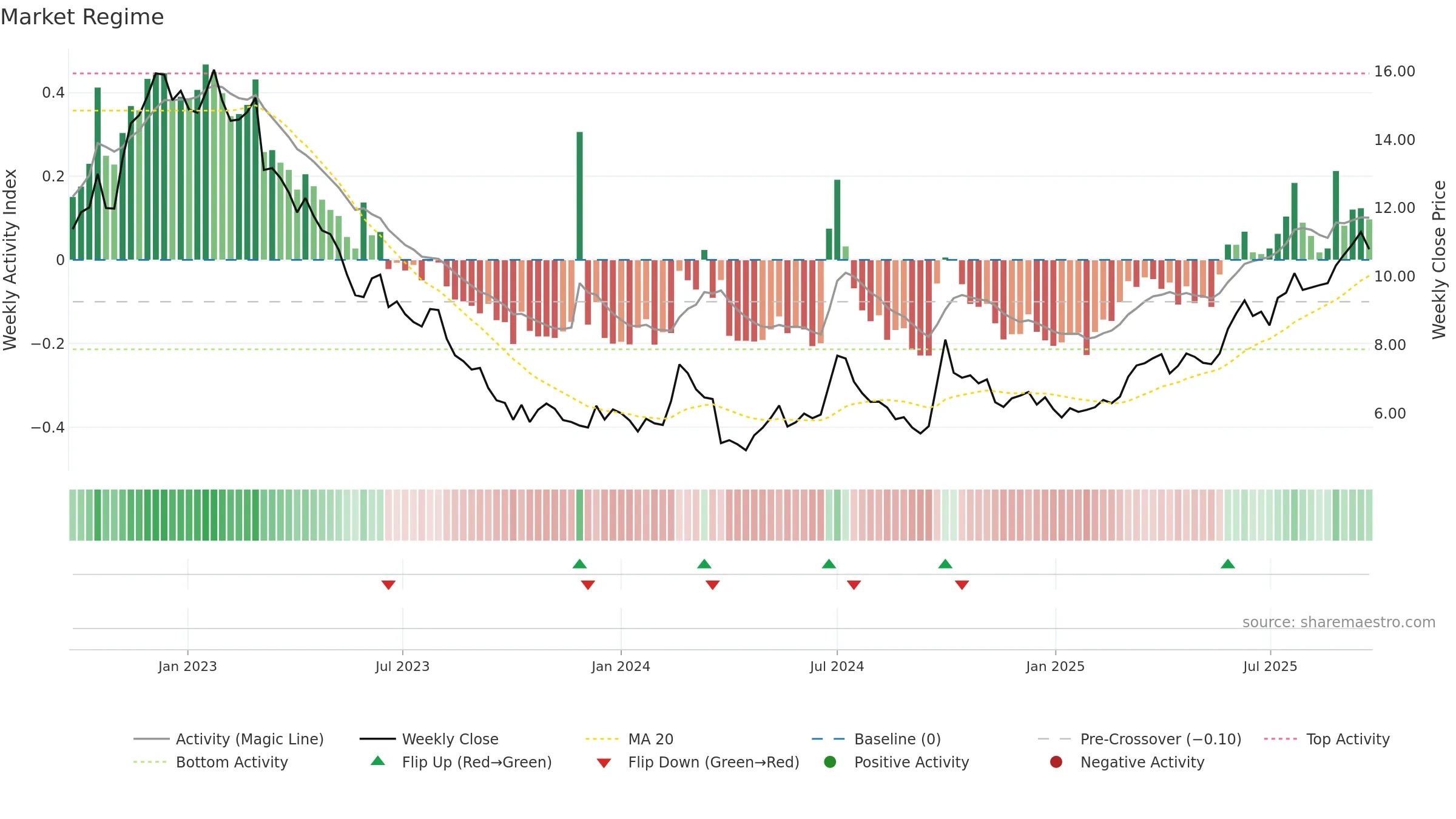Image resolution: width=1456 pixels, height=819 pixels.
Task: Click the Jul 2023 axis label
Action: [x=402, y=666]
